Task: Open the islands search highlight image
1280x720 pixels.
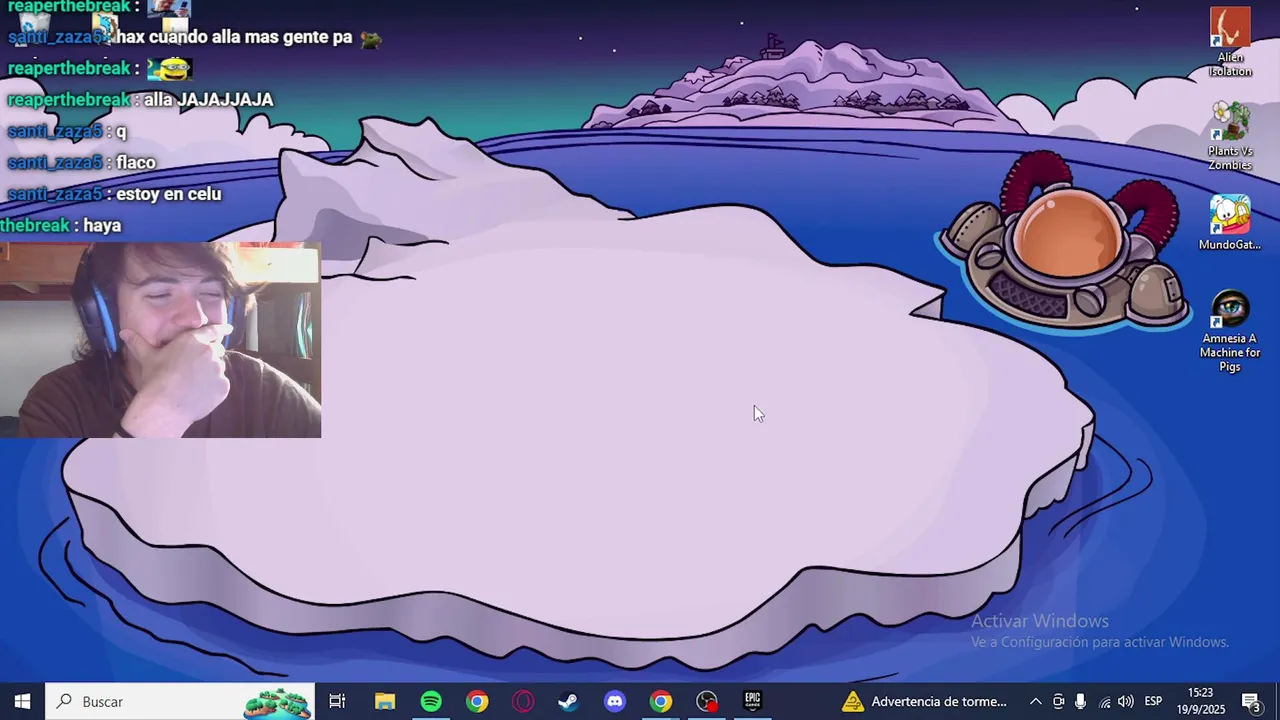Action: 277,702
